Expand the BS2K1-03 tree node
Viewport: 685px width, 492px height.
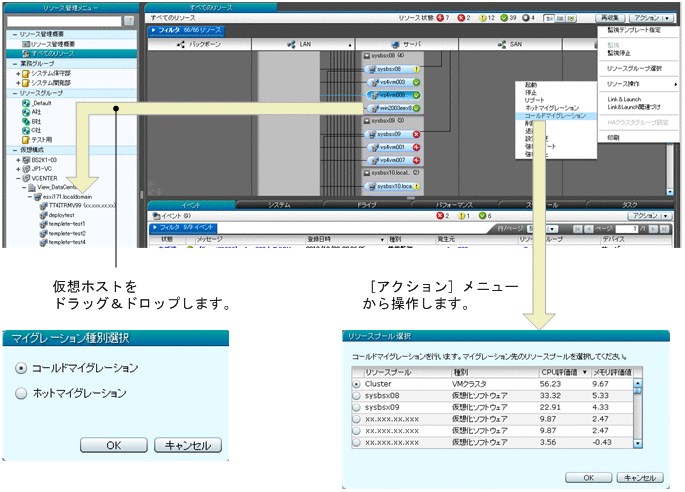tap(18, 160)
